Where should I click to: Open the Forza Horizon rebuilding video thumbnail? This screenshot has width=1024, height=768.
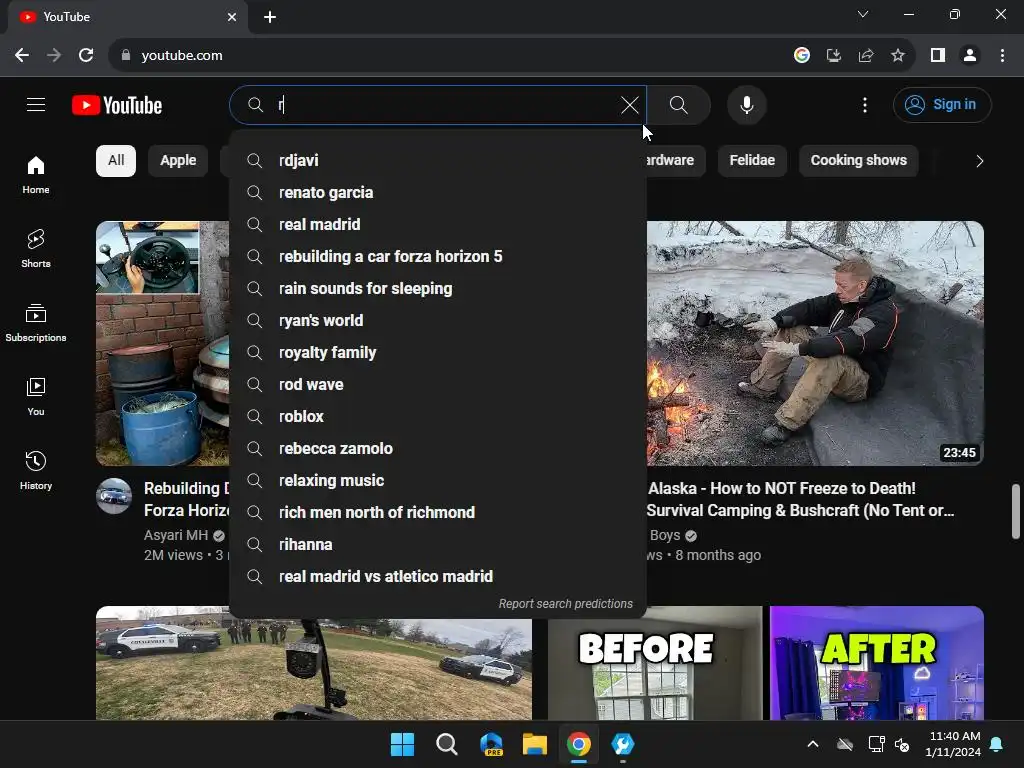(x=163, y=344)
